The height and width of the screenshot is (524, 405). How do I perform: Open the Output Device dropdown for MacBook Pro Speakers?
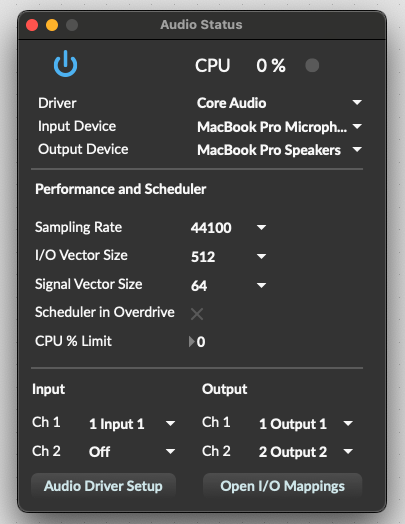pos(279,150)
